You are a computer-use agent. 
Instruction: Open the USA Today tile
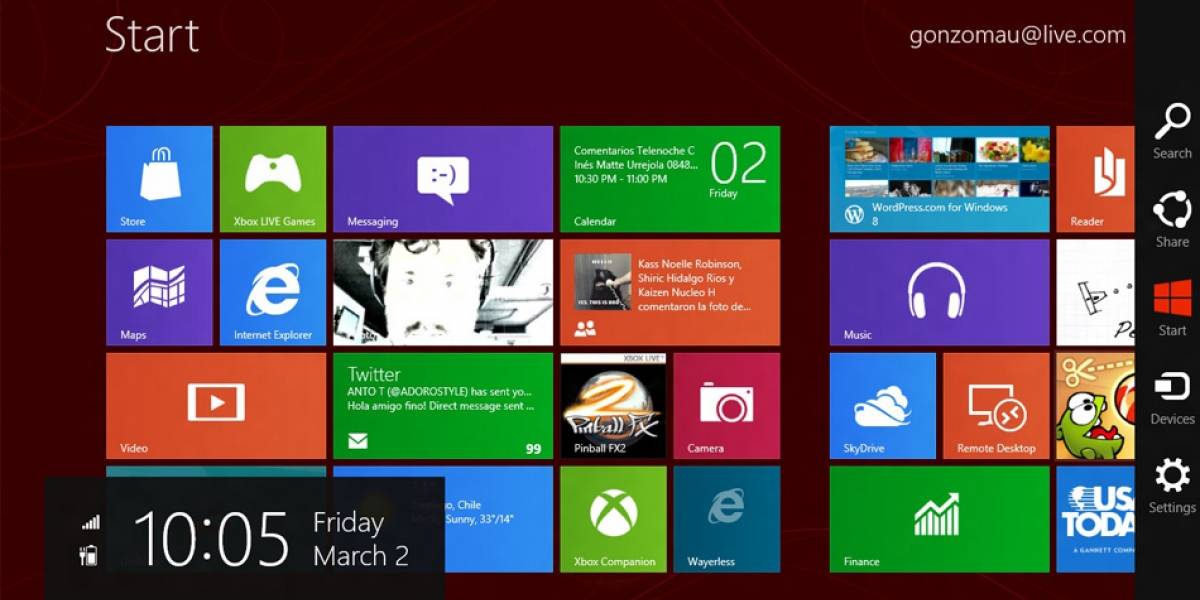1096,519
